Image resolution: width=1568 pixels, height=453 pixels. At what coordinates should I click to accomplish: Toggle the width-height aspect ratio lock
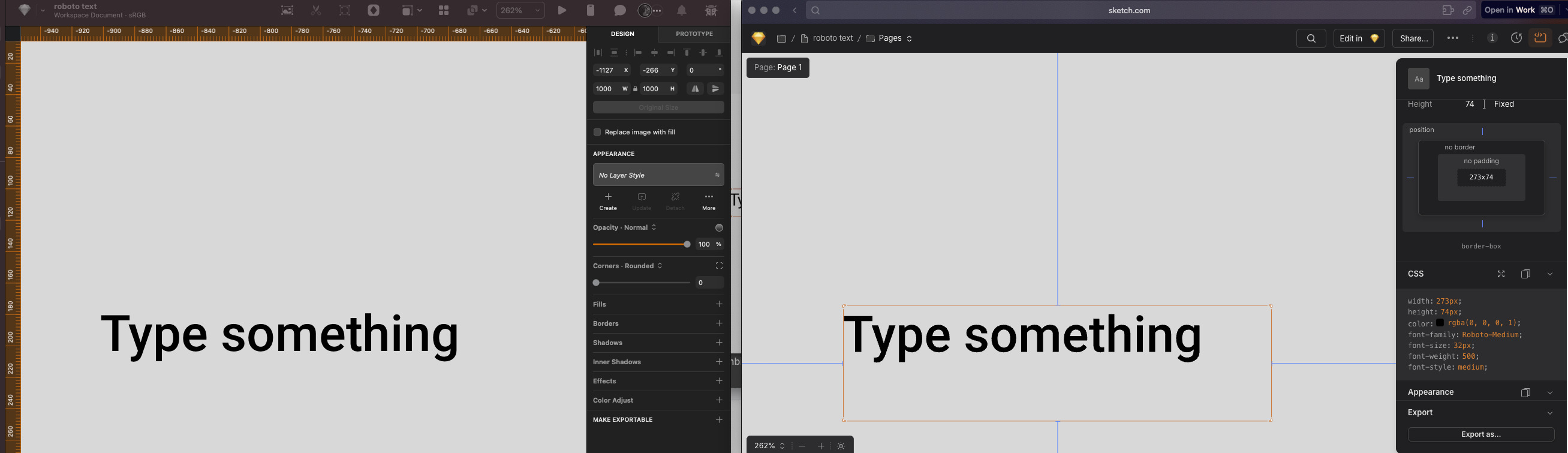point(635,89)
